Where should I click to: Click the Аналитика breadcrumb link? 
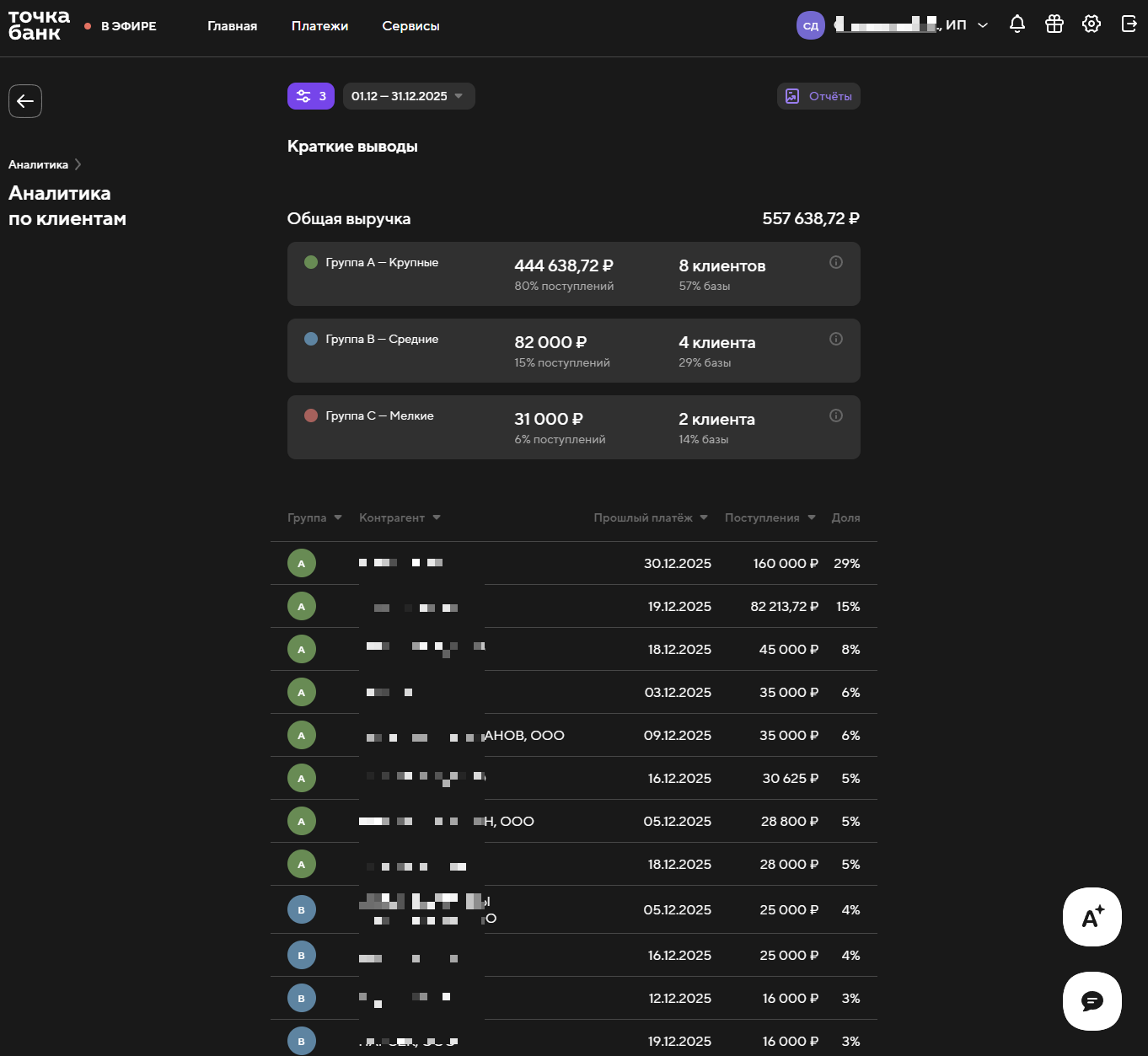pos(38,164)
